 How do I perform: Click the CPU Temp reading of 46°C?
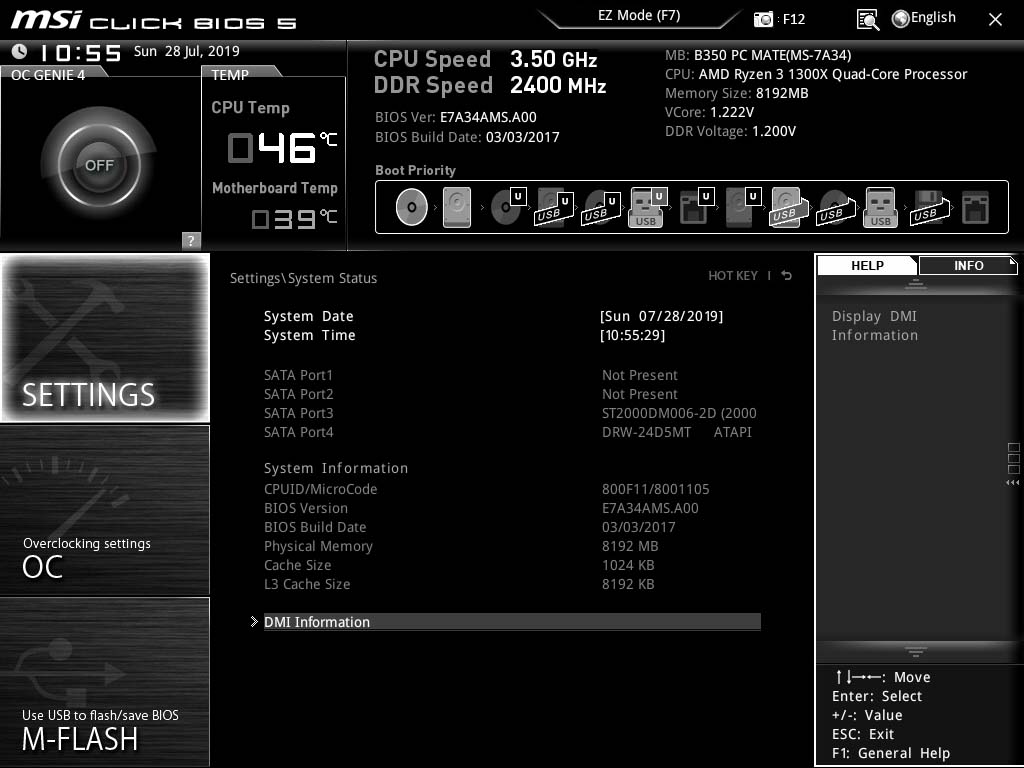pyautogui.click(x=282, y=147)
